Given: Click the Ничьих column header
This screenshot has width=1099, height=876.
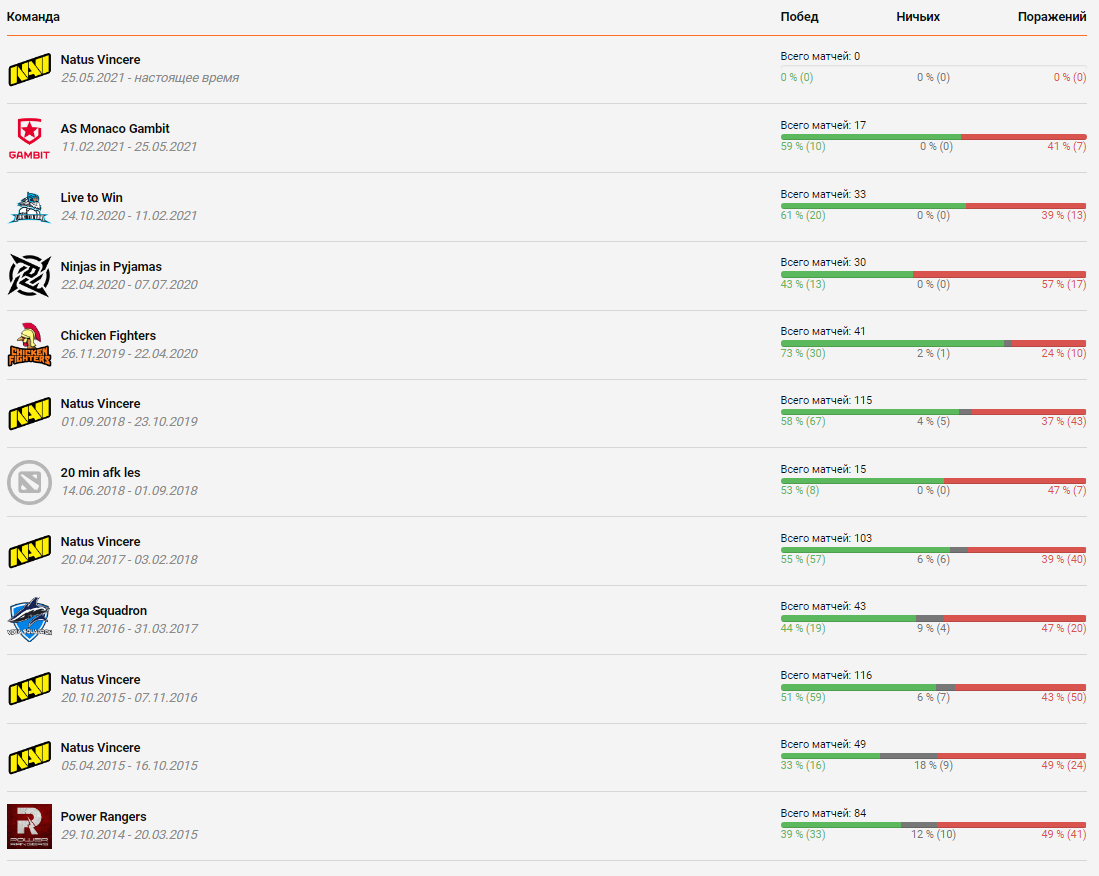Looking at the screenshot, I should coord(918,17).
